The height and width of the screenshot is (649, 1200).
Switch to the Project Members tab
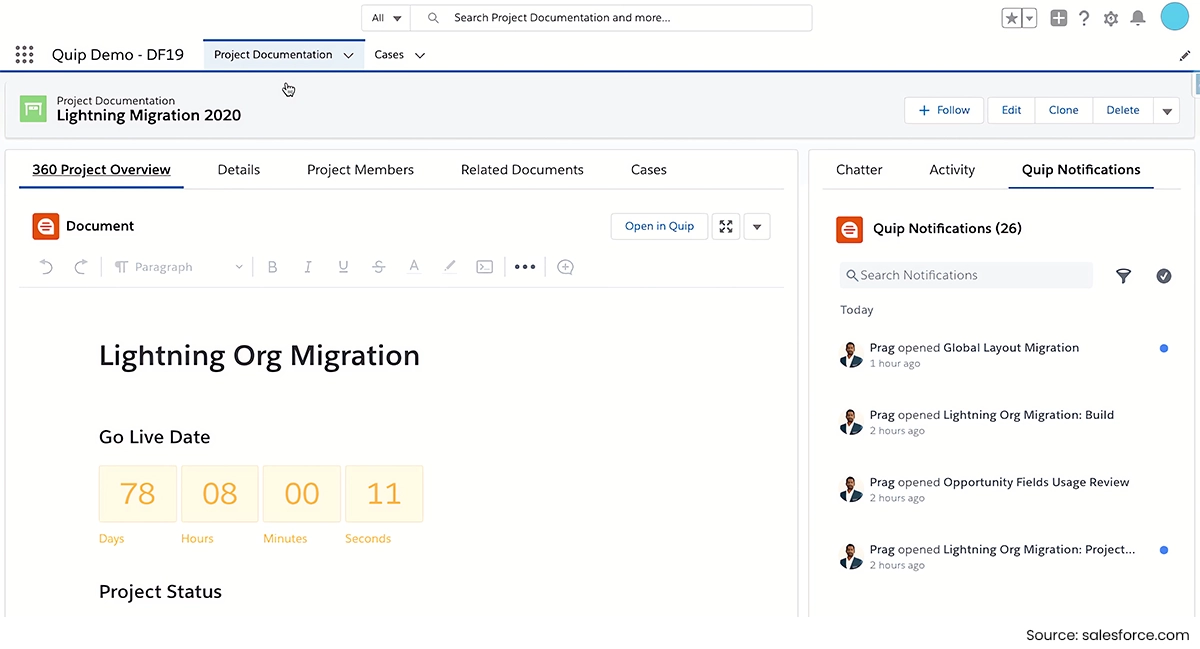coord(360,170)
